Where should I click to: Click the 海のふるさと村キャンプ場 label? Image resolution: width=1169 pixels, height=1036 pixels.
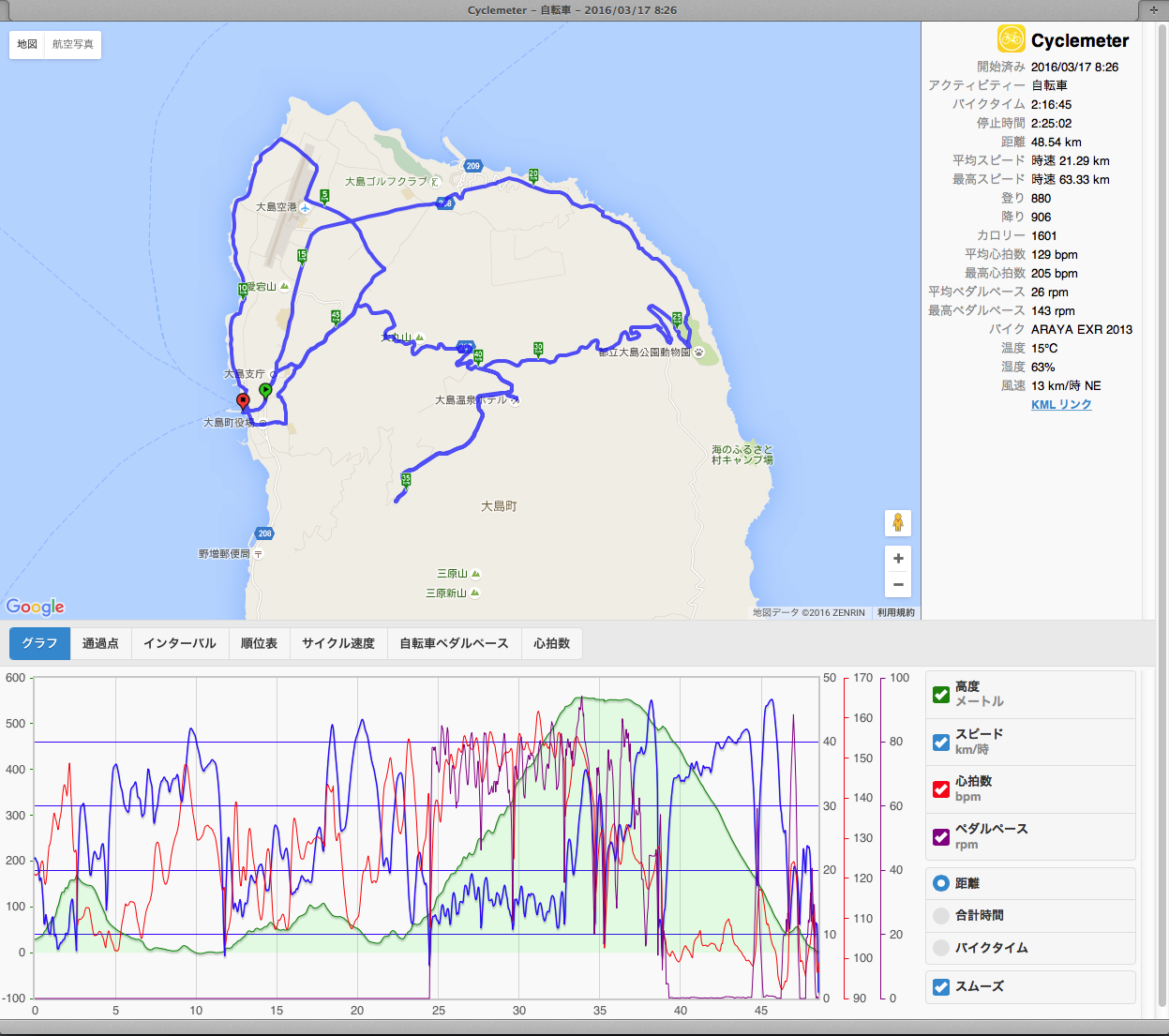tap(742, 455)
